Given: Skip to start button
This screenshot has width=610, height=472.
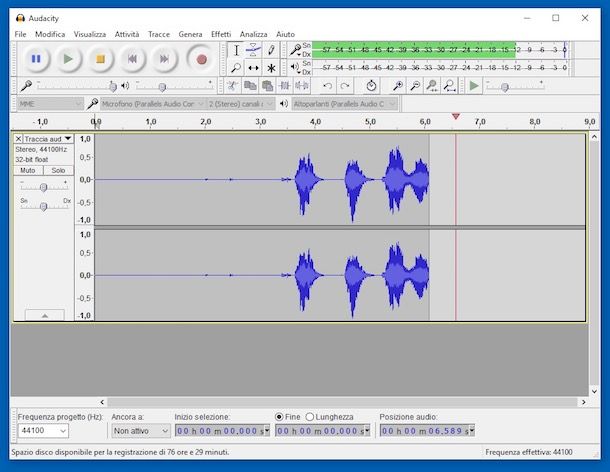Looking at the screenshot, I should click(132, 59).
